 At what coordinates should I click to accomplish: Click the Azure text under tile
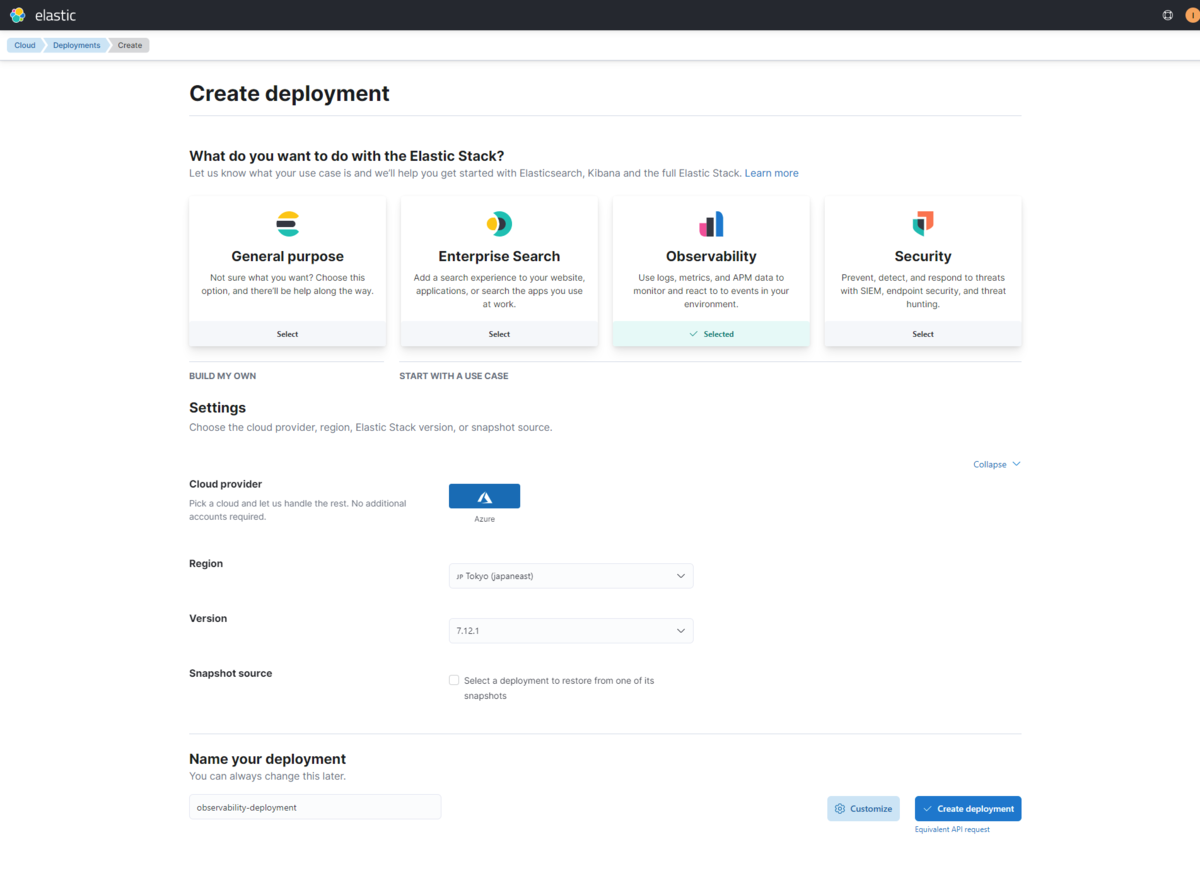pos(484,519)
